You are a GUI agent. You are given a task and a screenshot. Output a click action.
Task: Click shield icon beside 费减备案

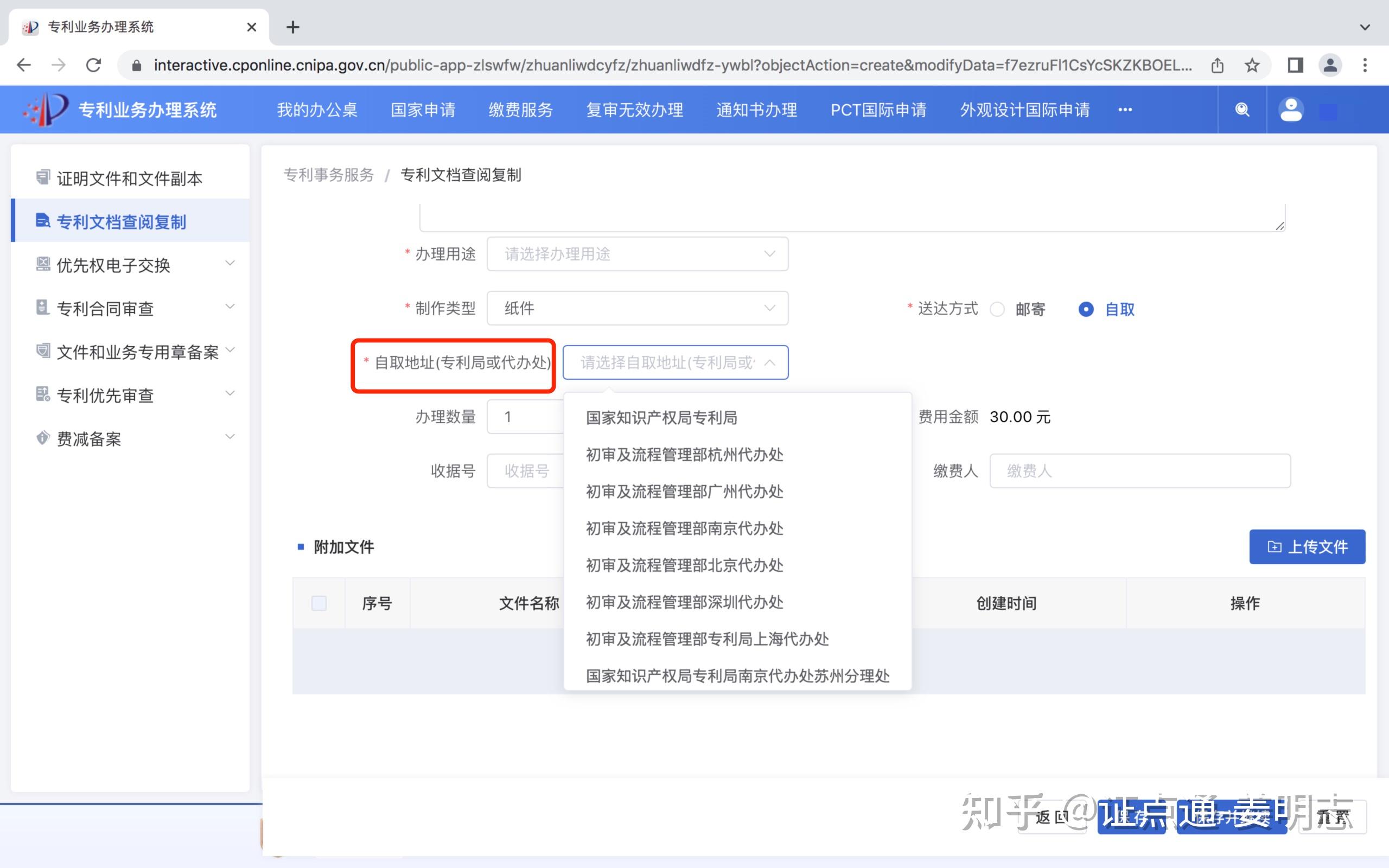click(x=43, y=438)
